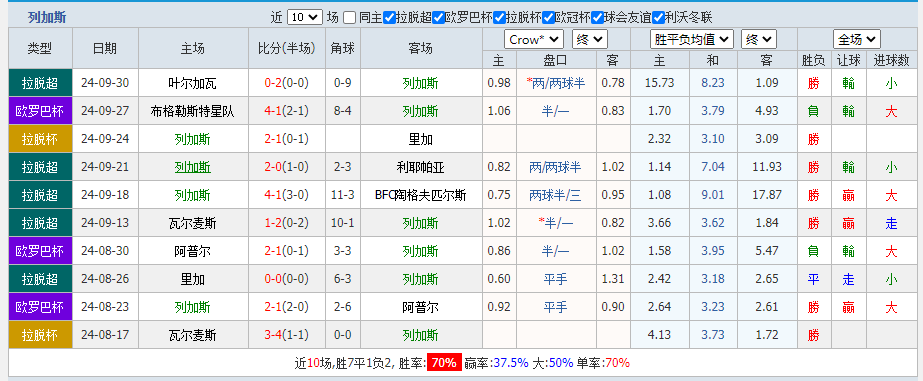Click 布格勒斯特星队 team name

(x=192, y=111)
